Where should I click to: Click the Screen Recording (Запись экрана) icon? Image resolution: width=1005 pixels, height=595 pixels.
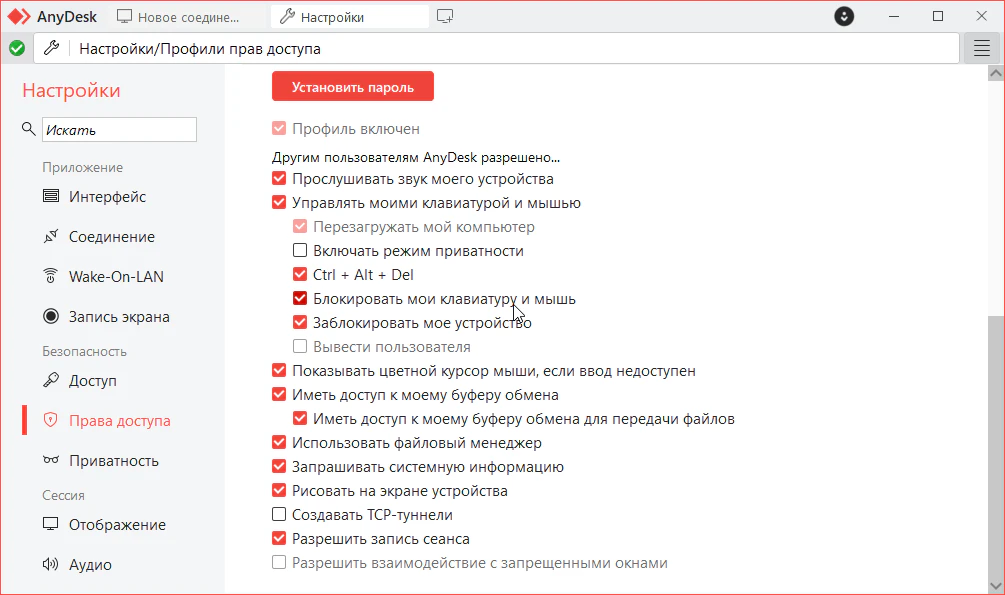coord(51,317)
